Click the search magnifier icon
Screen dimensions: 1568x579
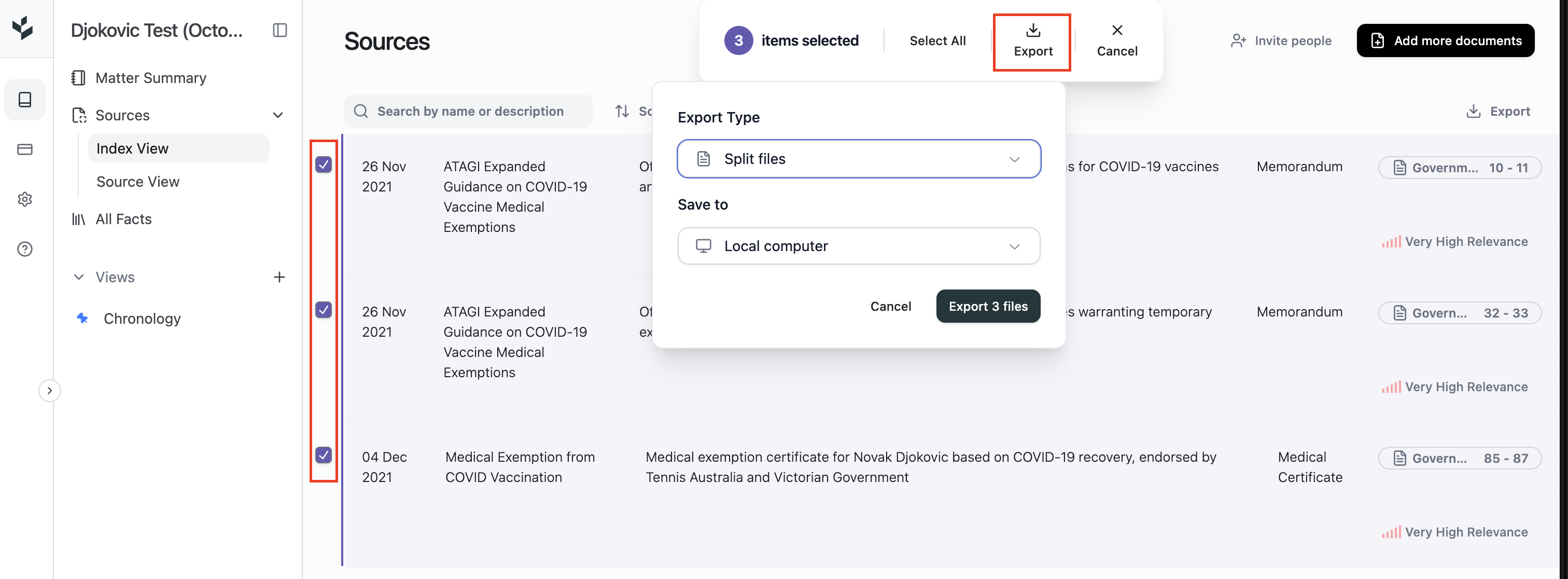[361, 111]
